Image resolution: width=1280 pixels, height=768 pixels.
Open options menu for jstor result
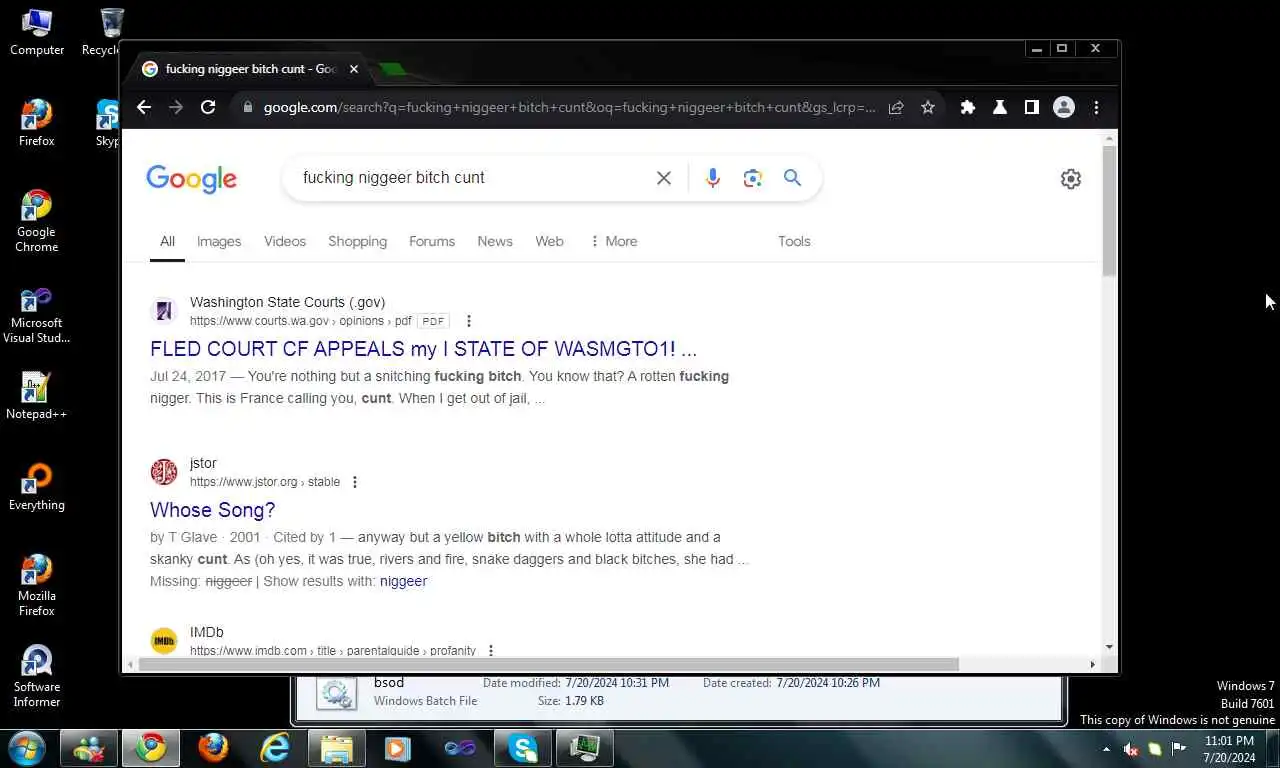pyautogui.click(x=354, y=482)
